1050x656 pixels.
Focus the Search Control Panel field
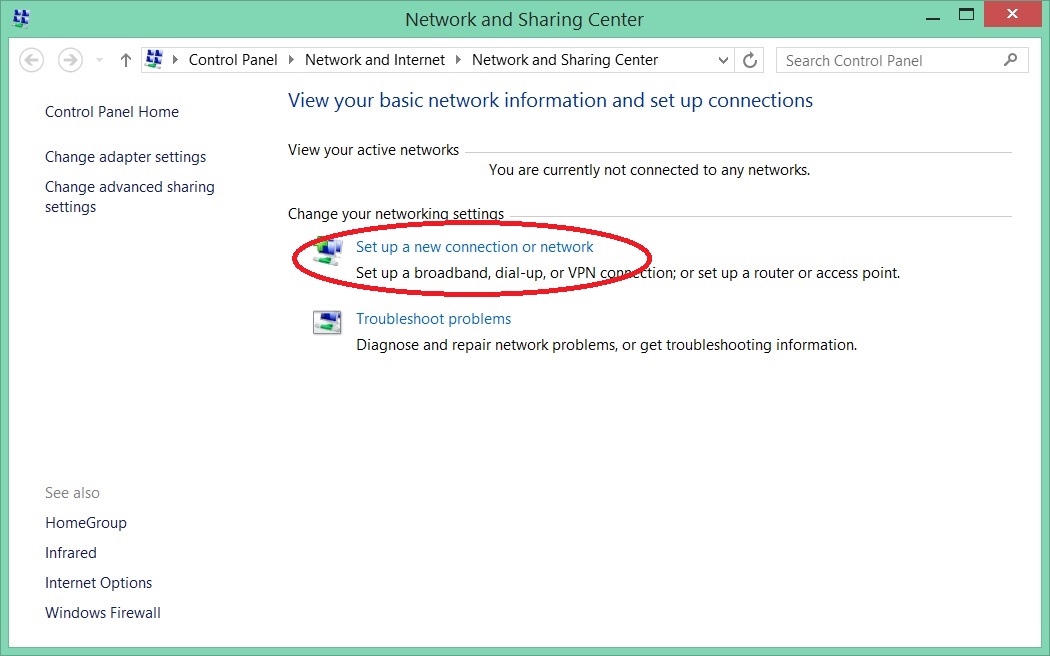(x=890, y=61)
